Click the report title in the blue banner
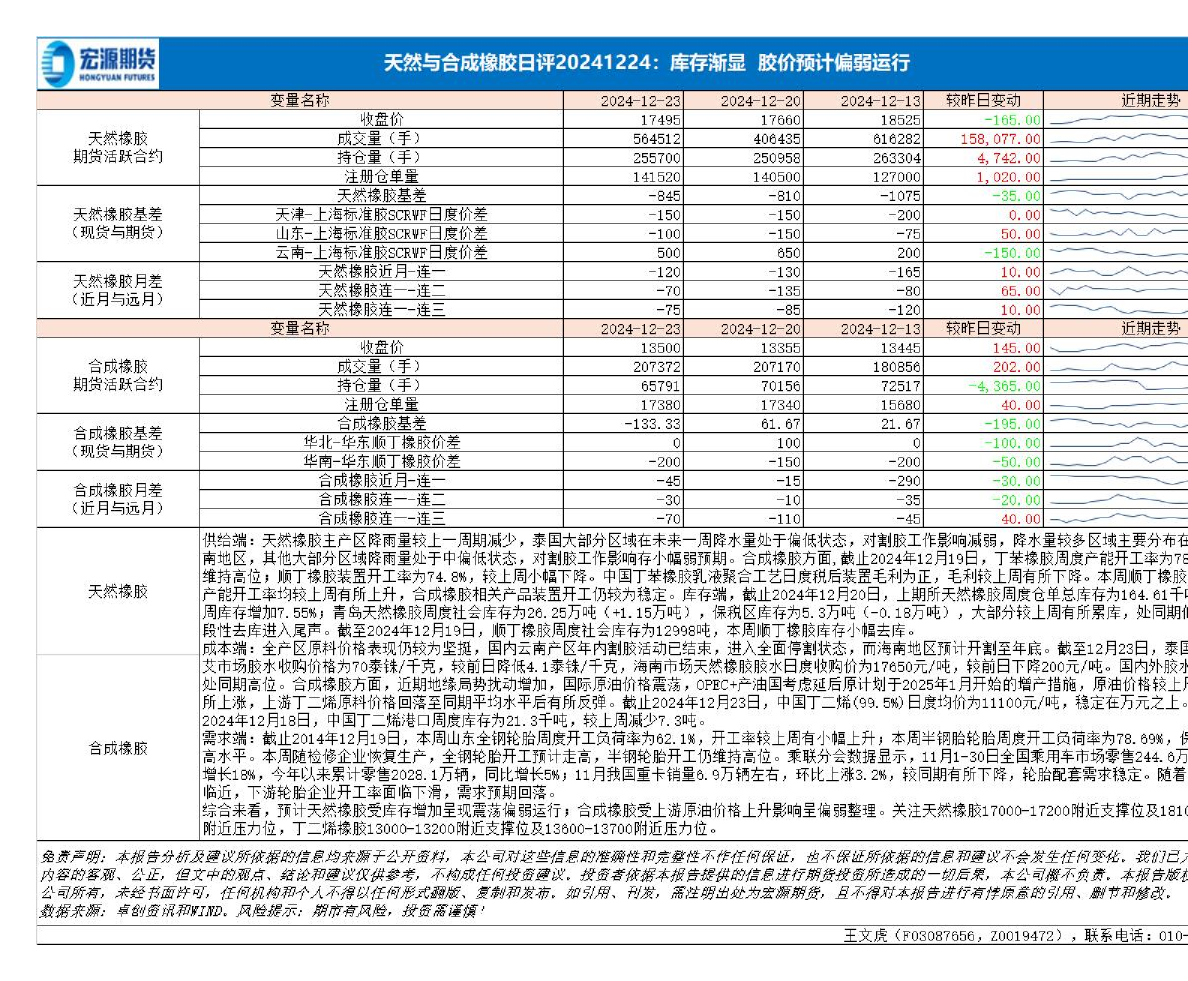Viewport: 1188px width, 981px height. pyautogui.click(x=647, y=63)
